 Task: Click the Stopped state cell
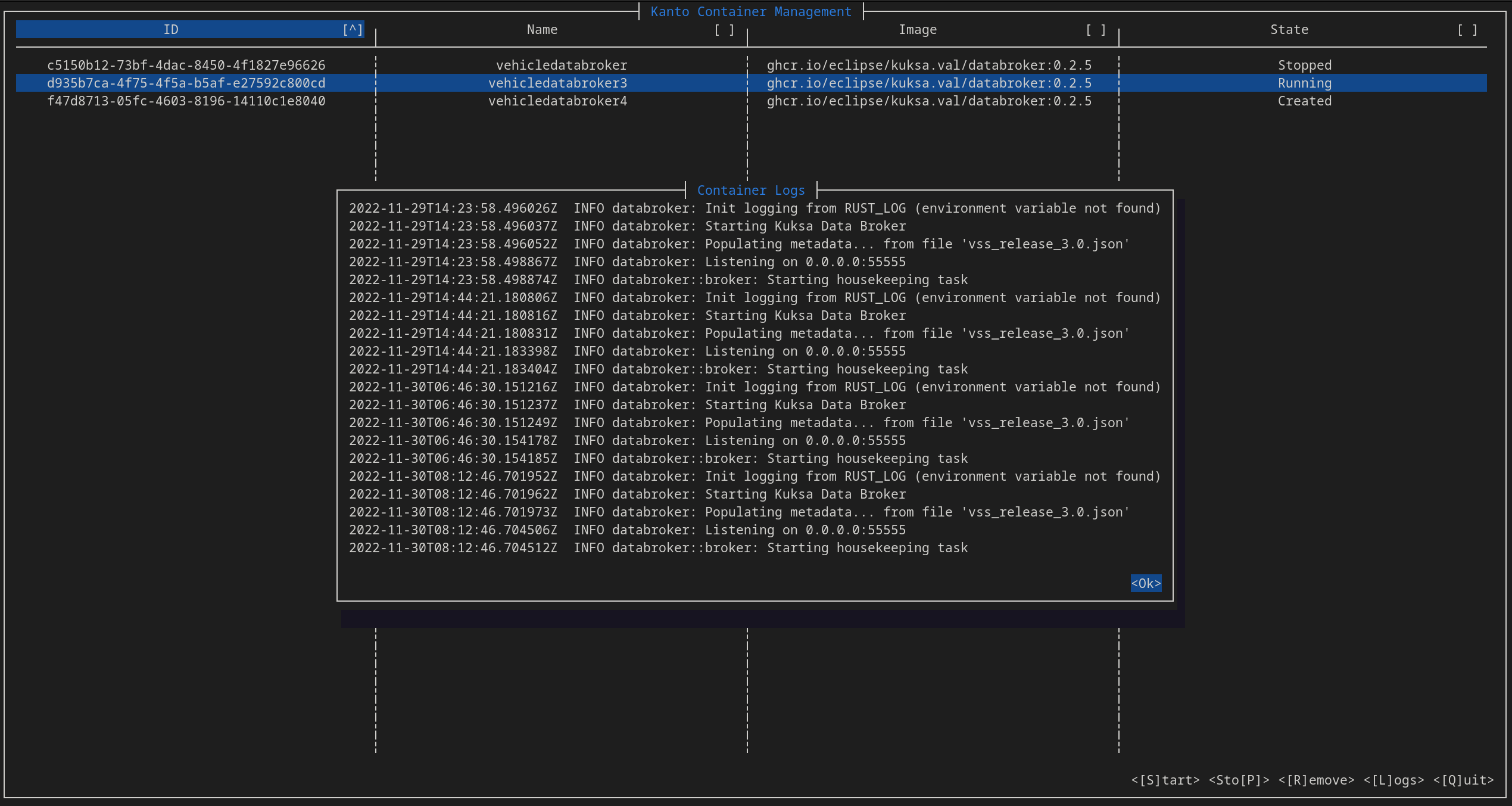tap(1305, 65)
